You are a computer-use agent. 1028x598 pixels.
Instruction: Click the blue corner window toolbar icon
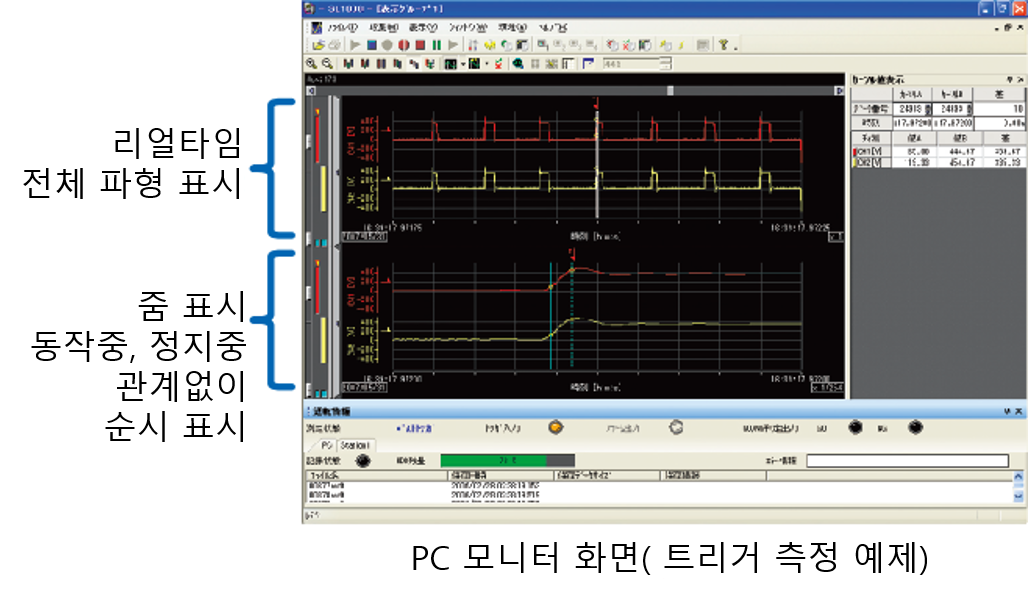click(x=588, y=64)
